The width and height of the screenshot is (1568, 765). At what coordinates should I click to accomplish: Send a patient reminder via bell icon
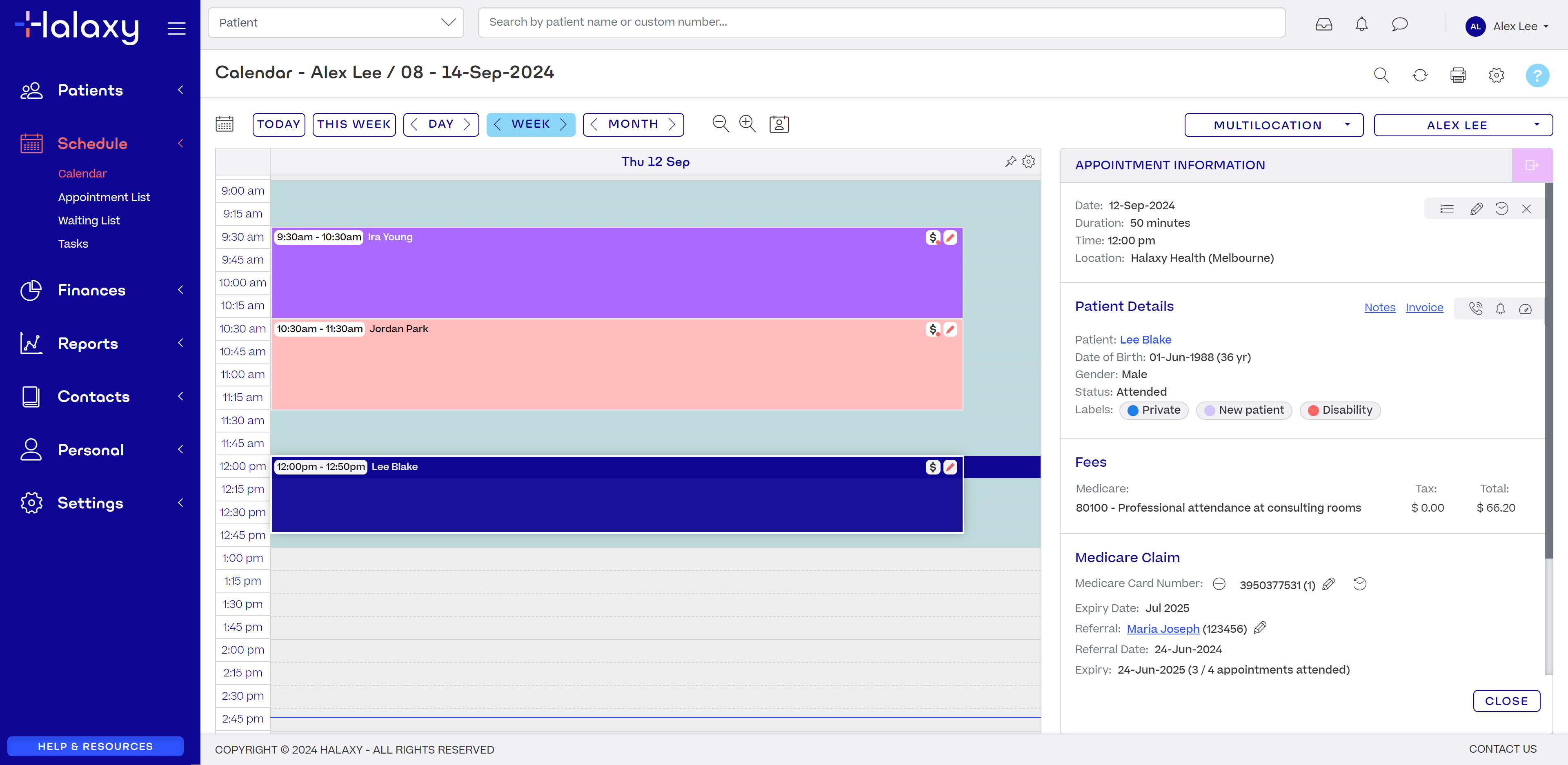1500,308
